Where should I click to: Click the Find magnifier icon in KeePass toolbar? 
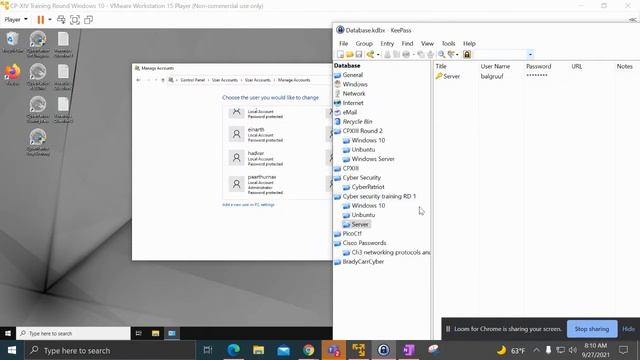[441, 54]
